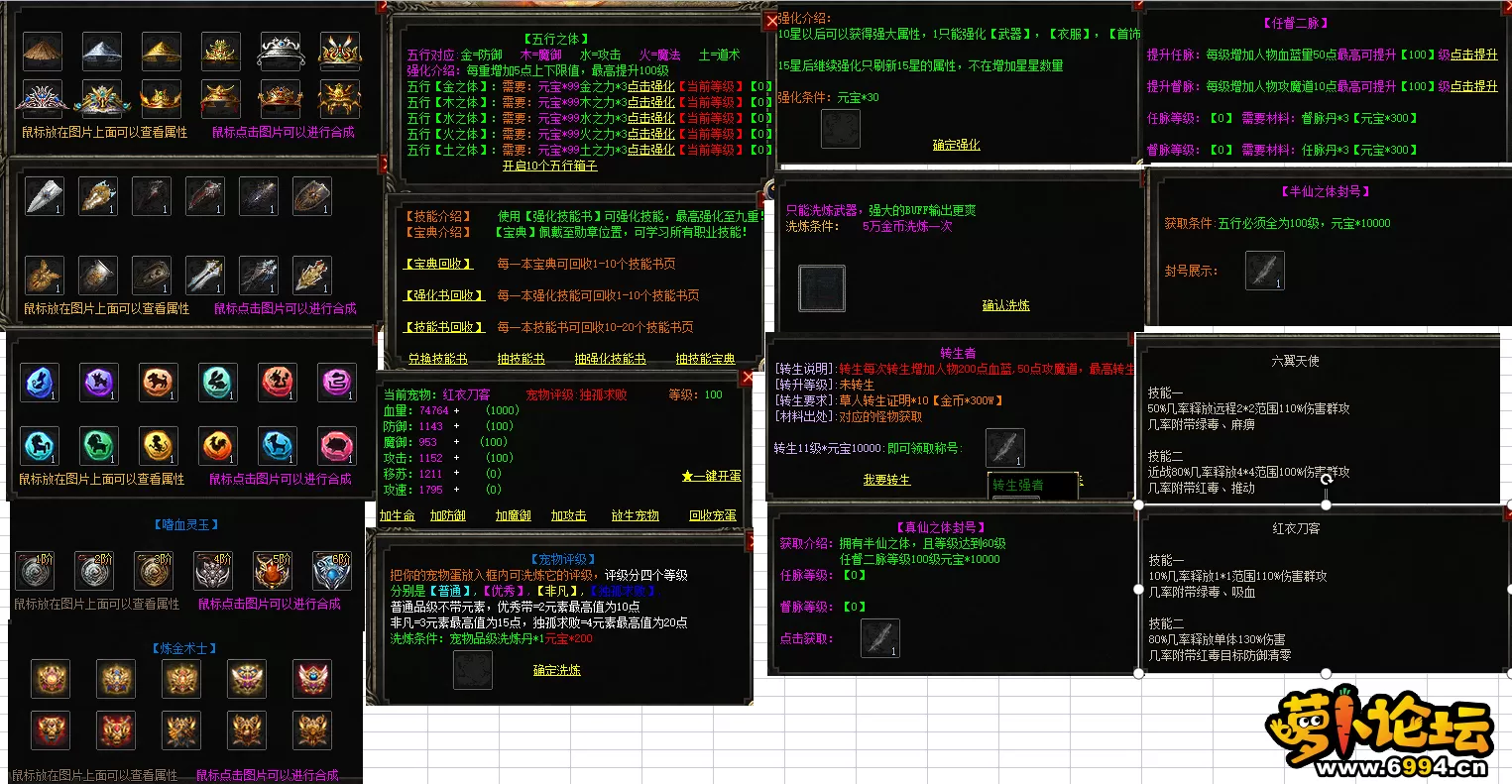
Task: Click the 1阶 嗜血灵玉 jade icon
Action: point(36,571)
